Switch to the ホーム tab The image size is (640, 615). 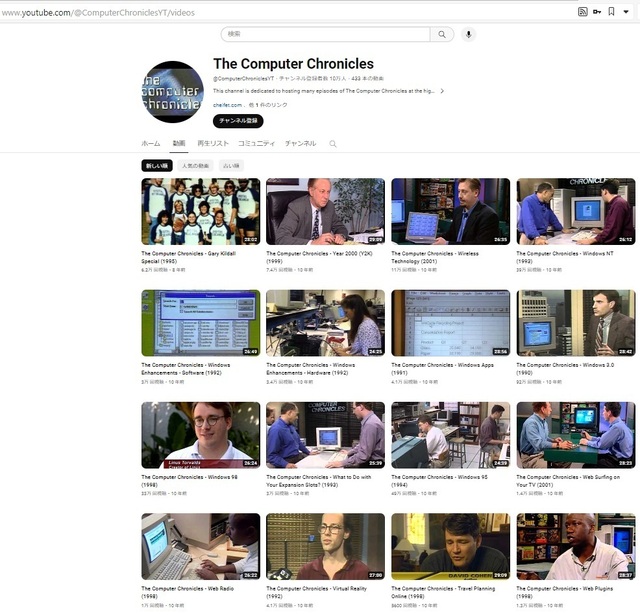point(151,143)
